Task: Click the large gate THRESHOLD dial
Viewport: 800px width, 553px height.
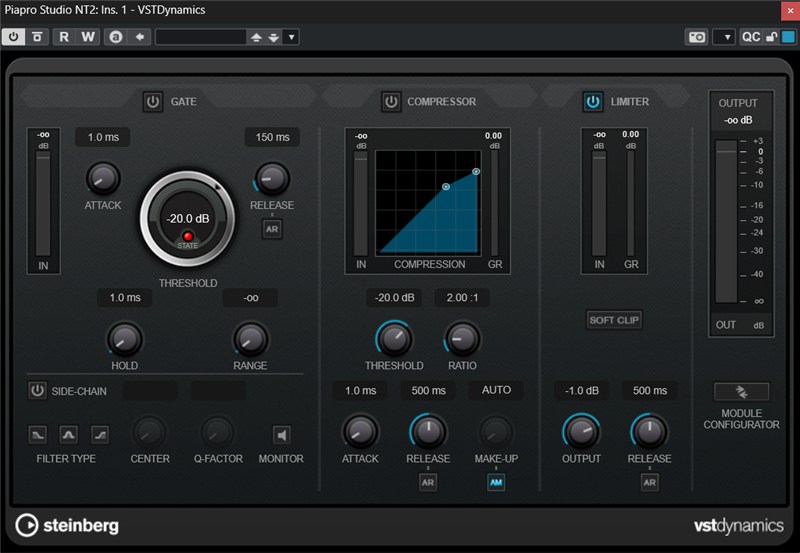Action: point(188,219)
